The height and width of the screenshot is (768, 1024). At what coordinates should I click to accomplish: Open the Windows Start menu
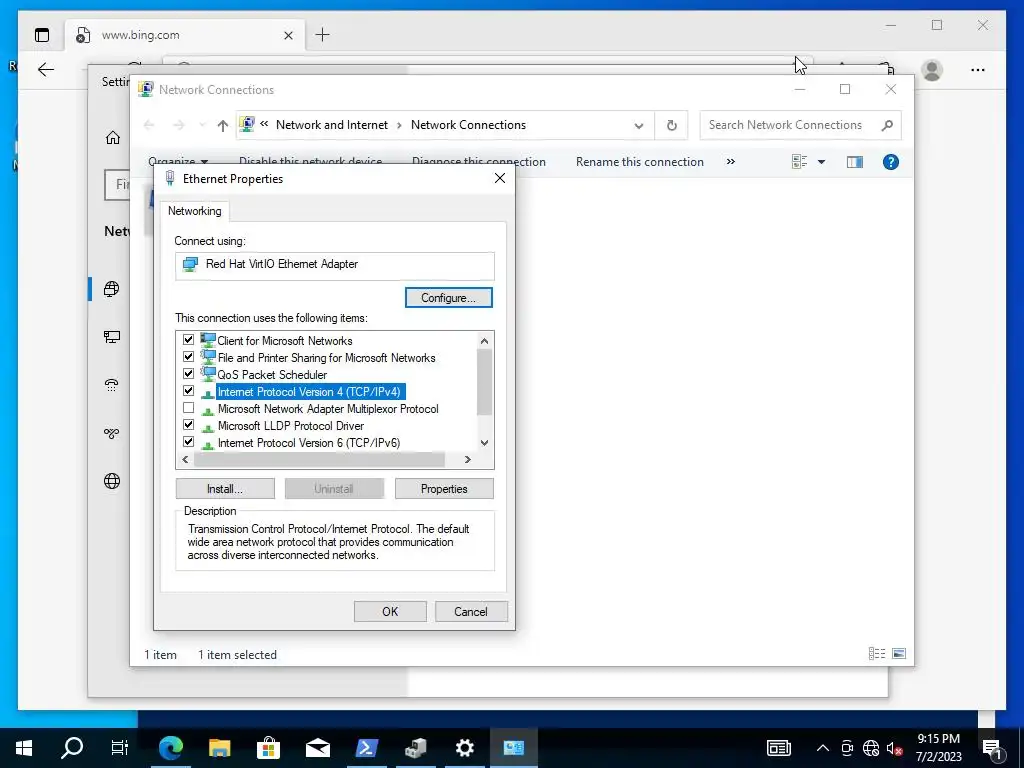pyautogui.click(x=24, y=748)
